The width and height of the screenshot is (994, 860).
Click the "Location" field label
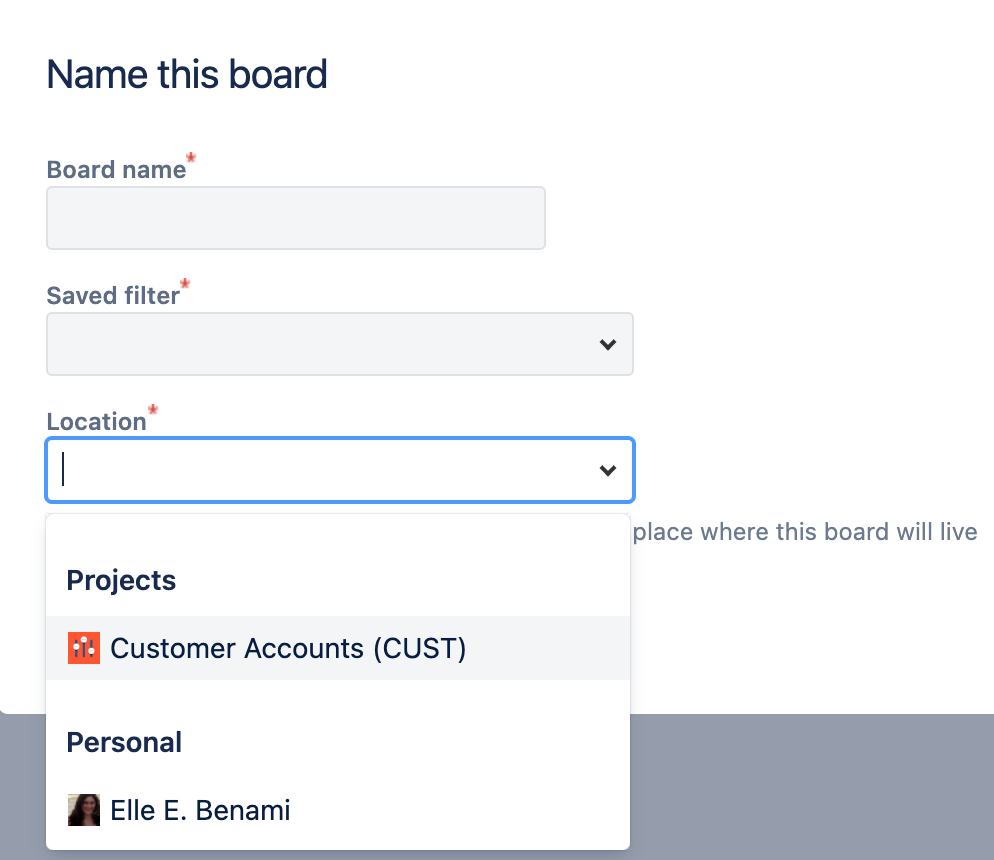point(96,422)
